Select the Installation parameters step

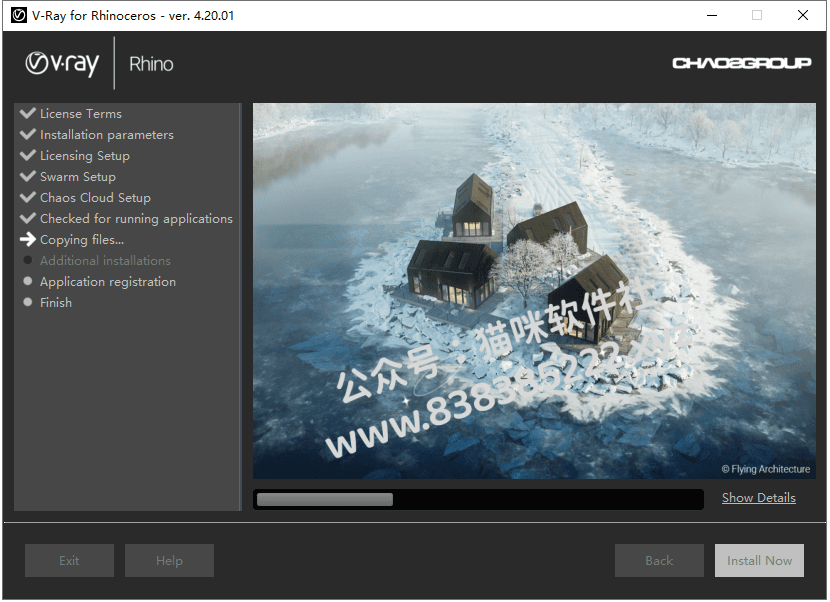[107, 135]
